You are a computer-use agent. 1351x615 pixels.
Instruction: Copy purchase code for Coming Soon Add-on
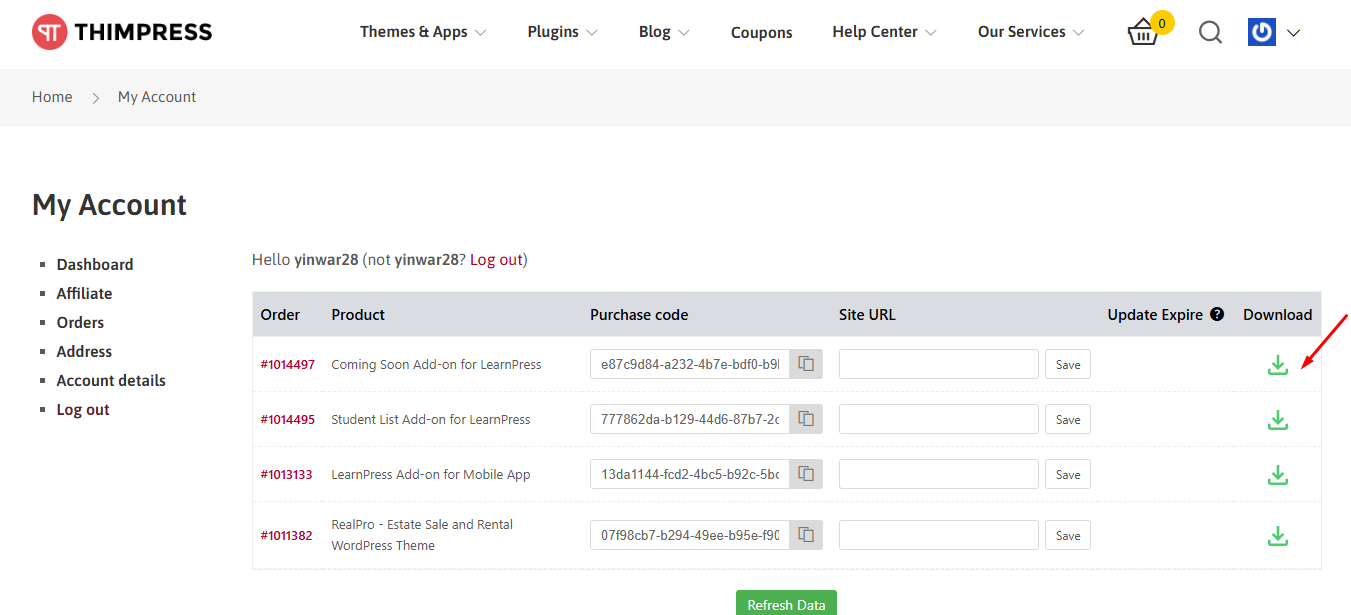click(806, 364)
